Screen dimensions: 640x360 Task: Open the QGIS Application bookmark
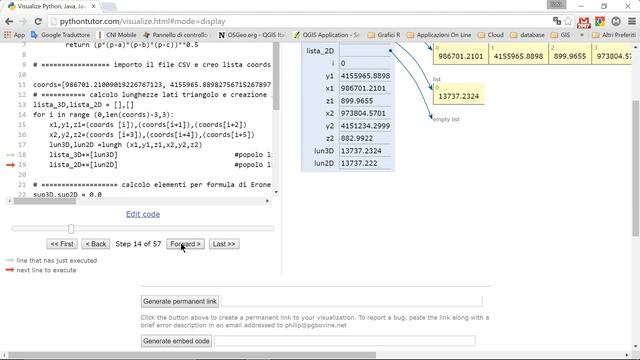point(327,35)
